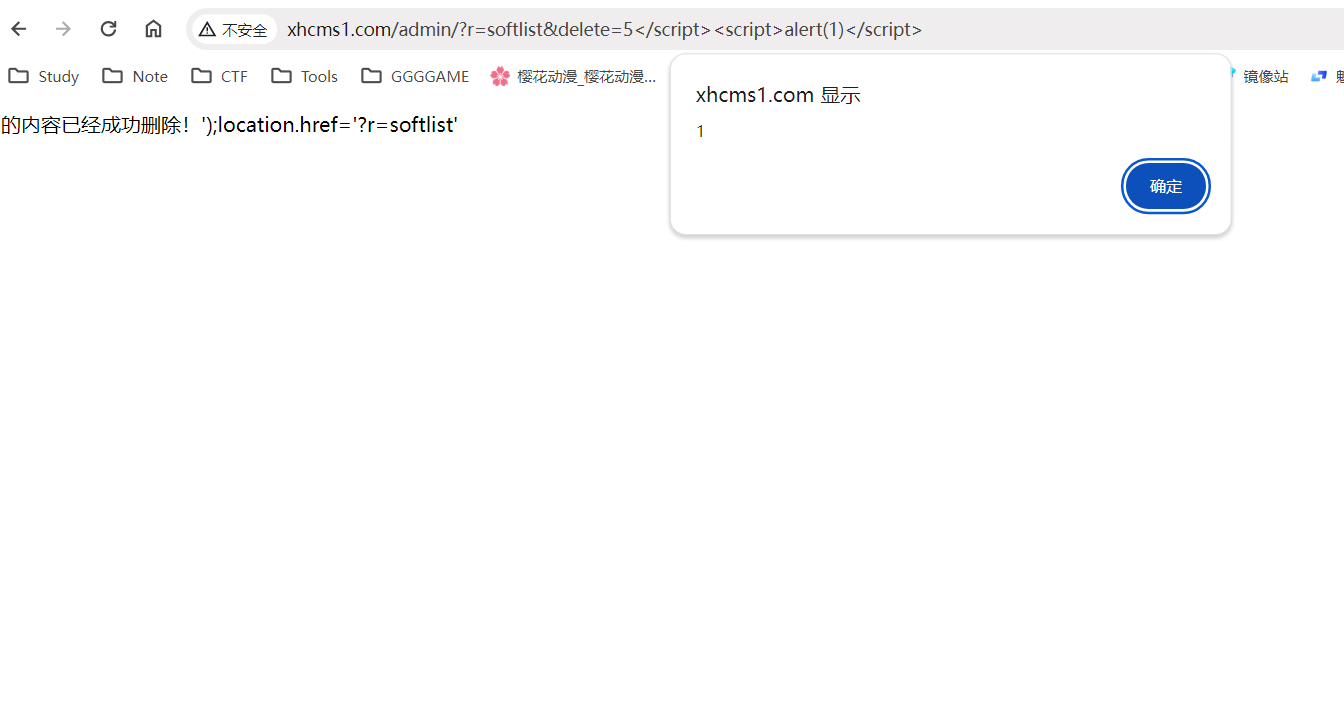Click the Study folder icon

(x=18, y=76)
